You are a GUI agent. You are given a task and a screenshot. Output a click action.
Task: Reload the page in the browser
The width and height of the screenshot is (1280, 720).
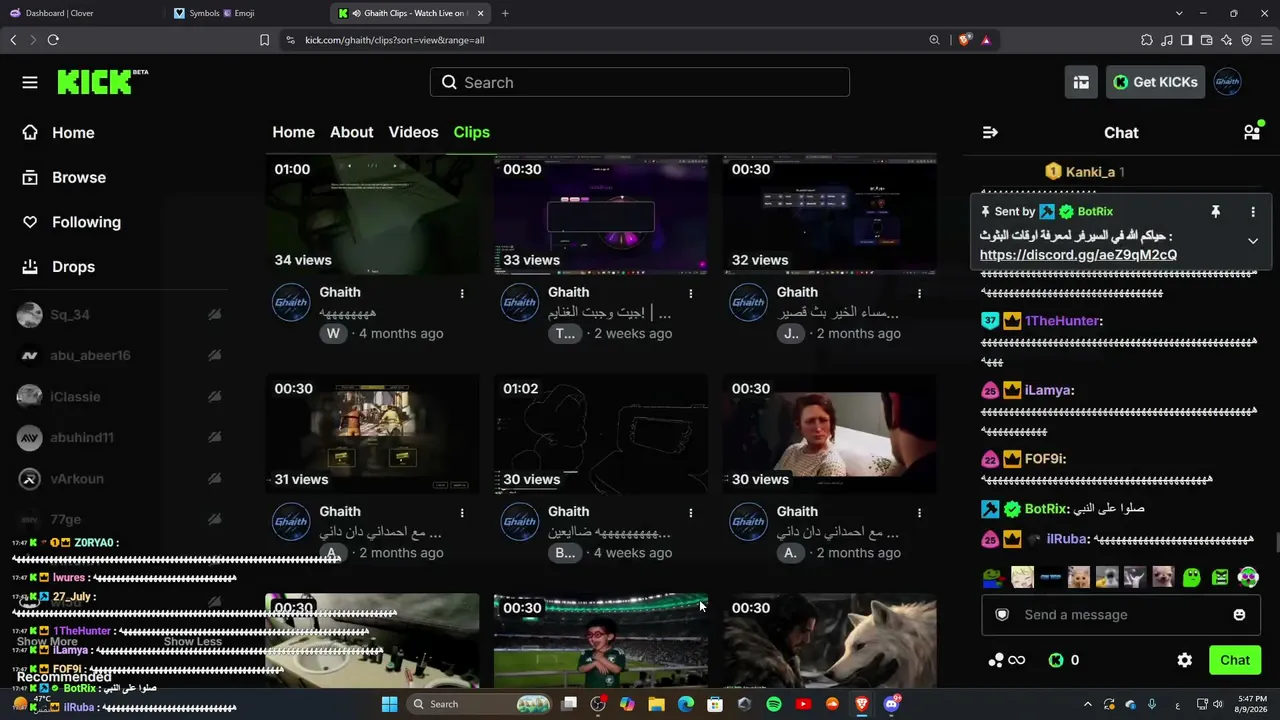pos(53,40)
